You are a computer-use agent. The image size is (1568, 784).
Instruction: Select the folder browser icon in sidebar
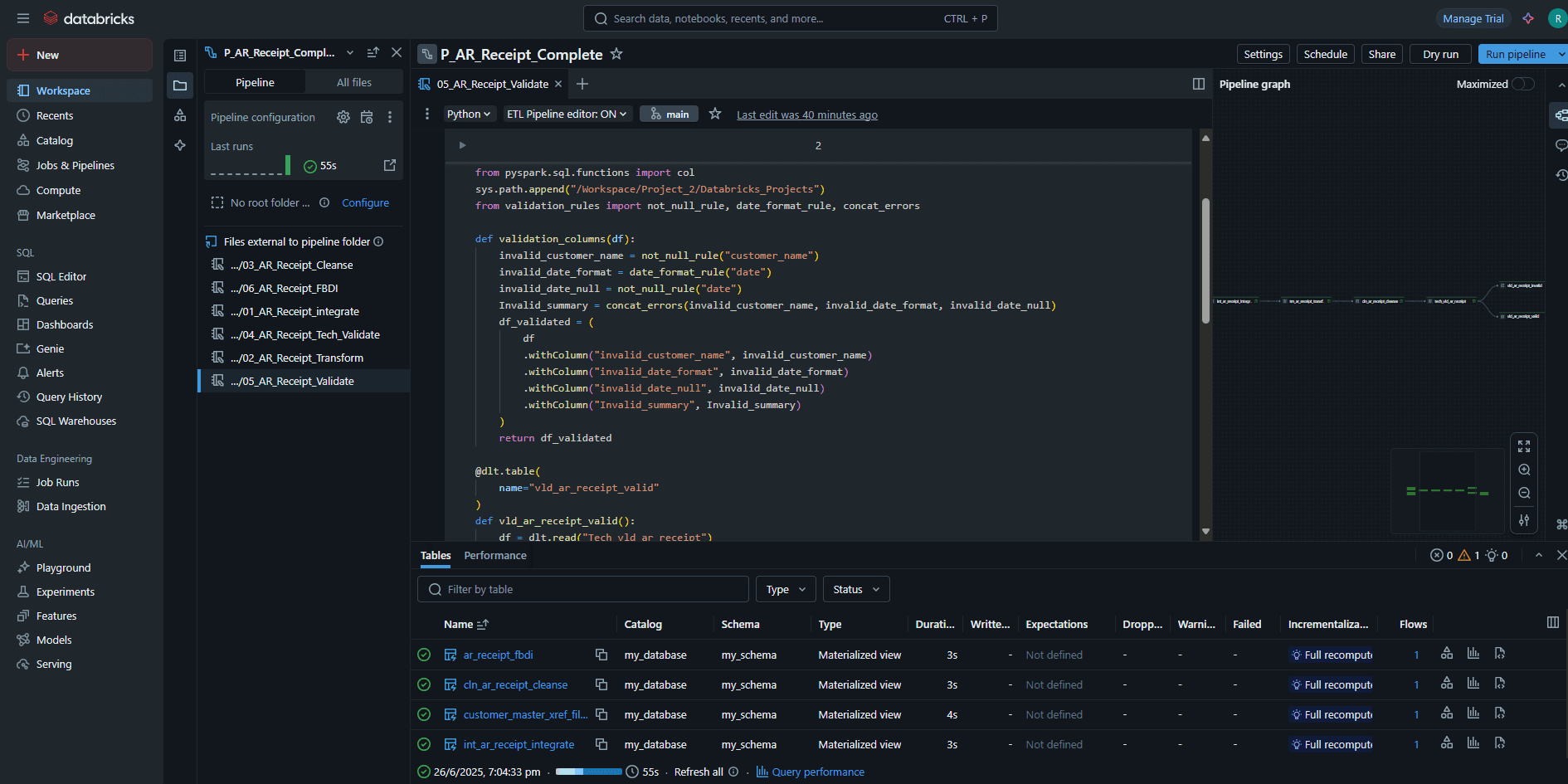click(x=180, y=85)
